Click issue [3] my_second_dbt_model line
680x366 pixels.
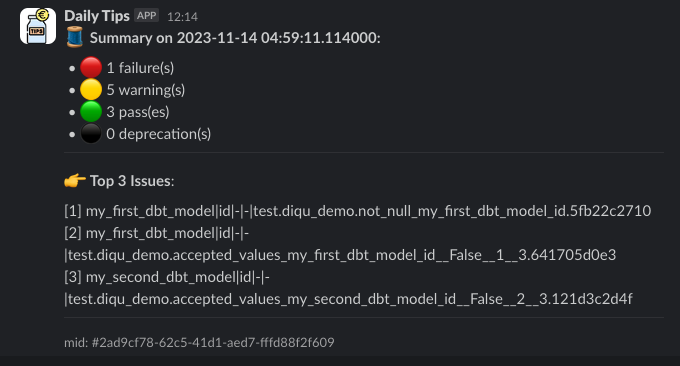[348, 288]
